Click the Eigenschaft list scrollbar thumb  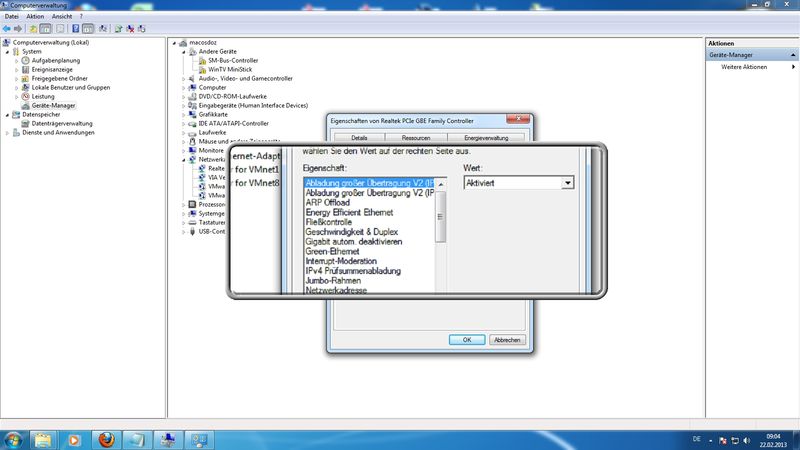(x=440, y=216)
